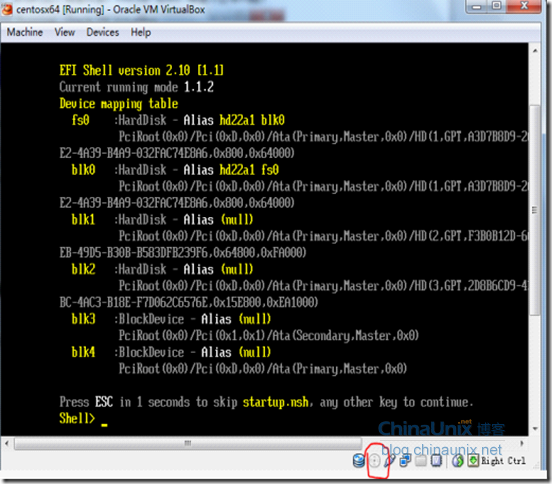Click the shared folders status icon
This screenshot has height=484, width=552.
point(421,460)
